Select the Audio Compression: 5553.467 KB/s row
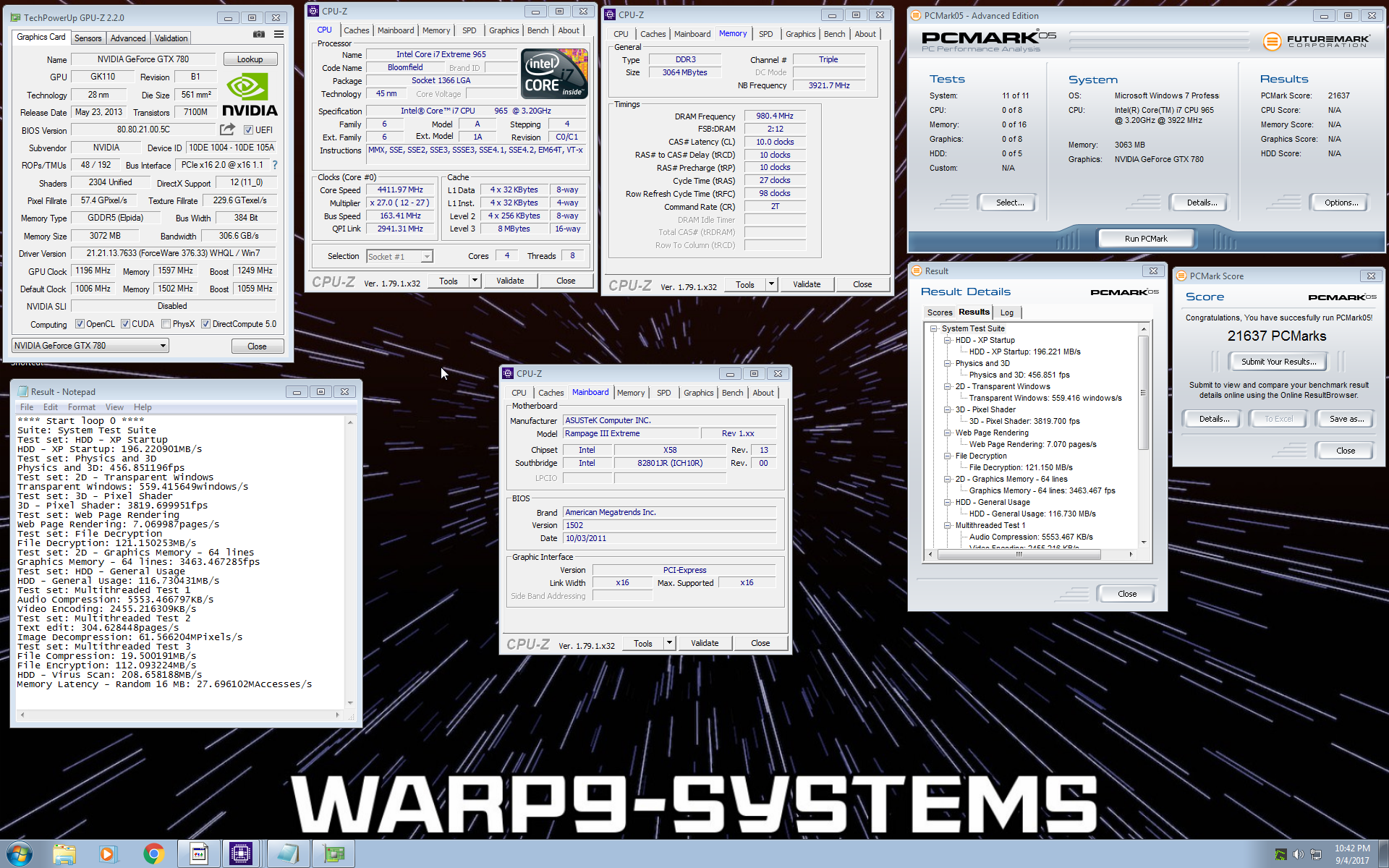Image resolution: width=1389 pixels, height=868 pixels. pyautogui.click(x=1031, y=537)
